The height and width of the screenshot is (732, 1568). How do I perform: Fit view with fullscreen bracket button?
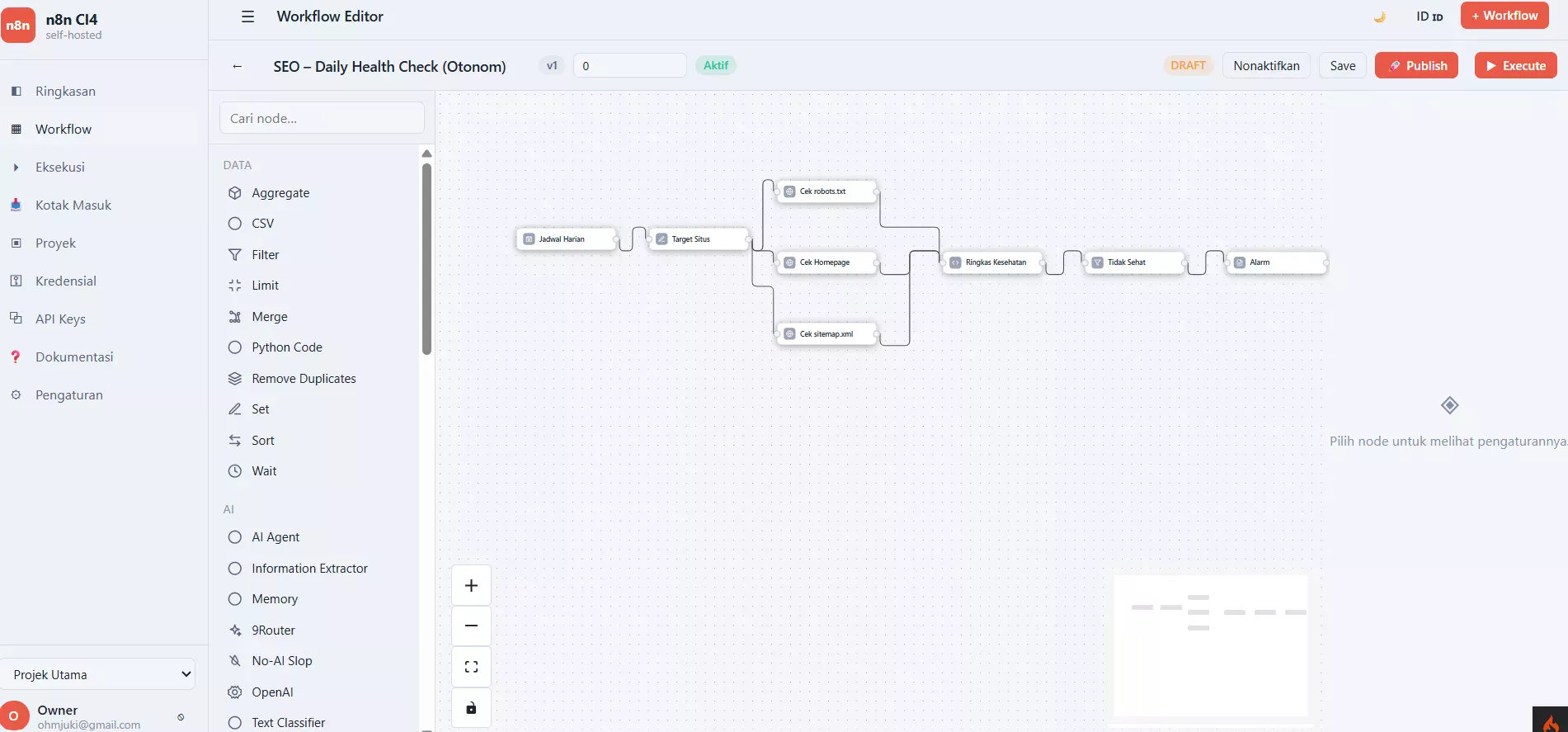471,667
